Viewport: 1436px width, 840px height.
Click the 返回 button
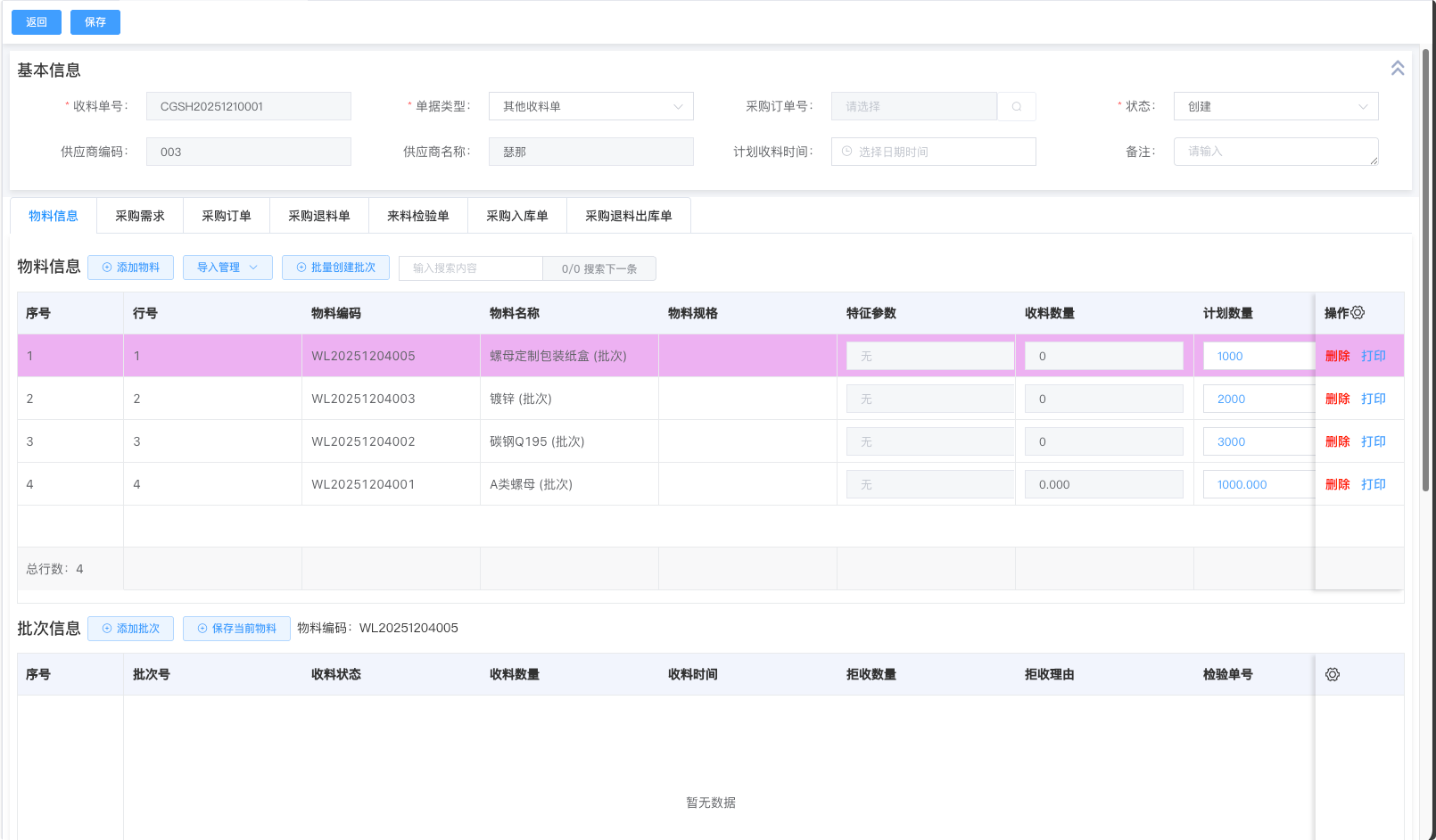pyautogui.click(x=37, y=22)
